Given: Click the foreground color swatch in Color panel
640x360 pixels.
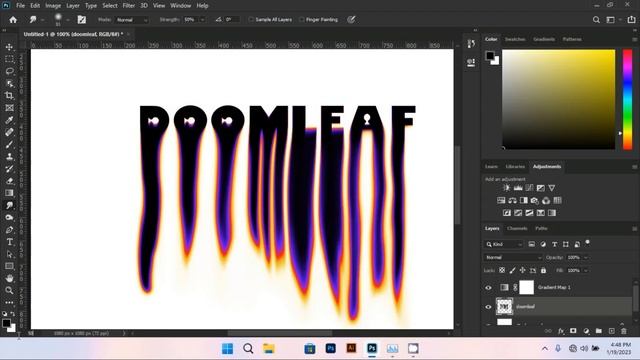Looking at the screenshot, I should coord(489,56).
